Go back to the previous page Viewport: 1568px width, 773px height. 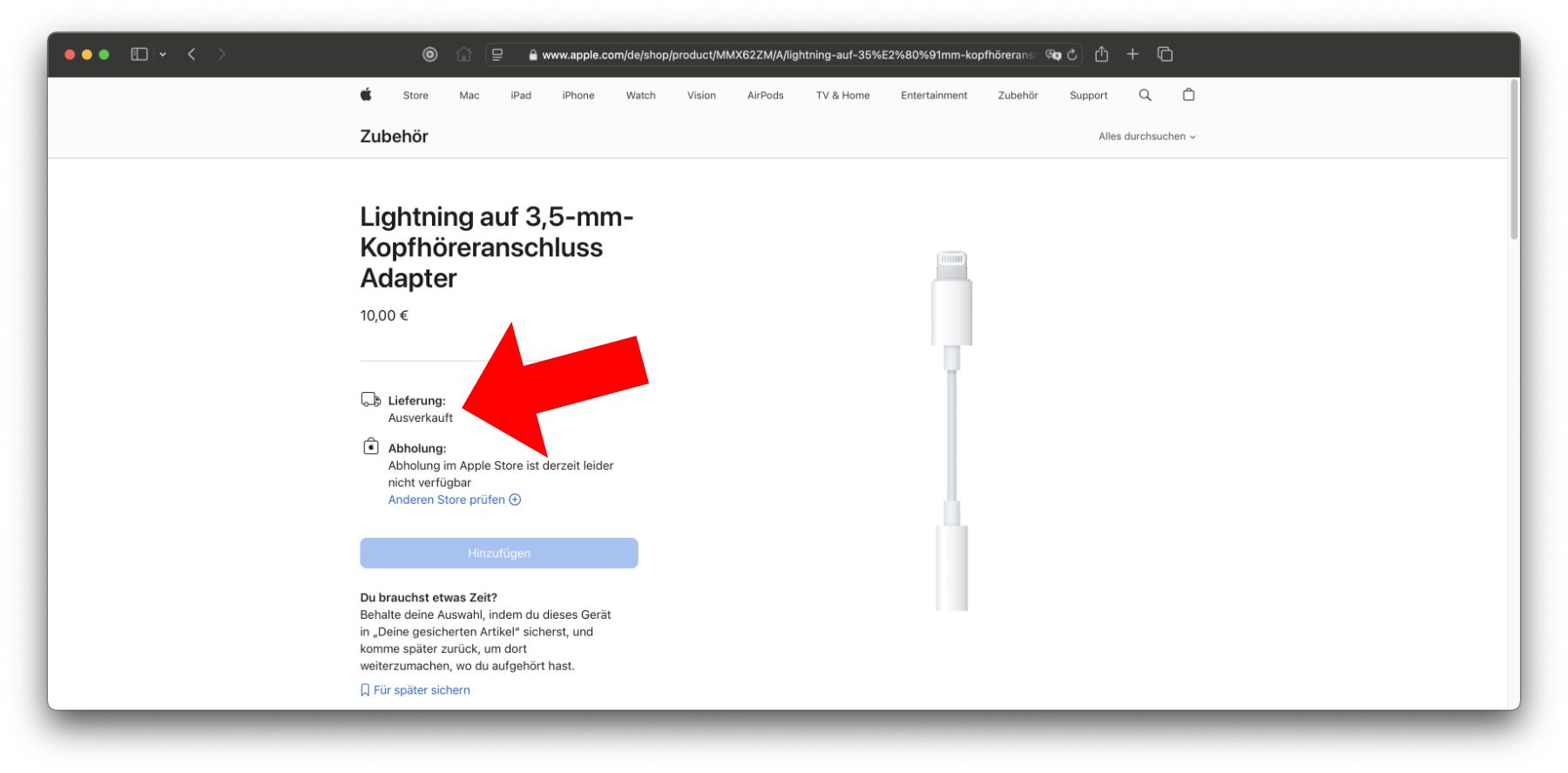(192, 54)
